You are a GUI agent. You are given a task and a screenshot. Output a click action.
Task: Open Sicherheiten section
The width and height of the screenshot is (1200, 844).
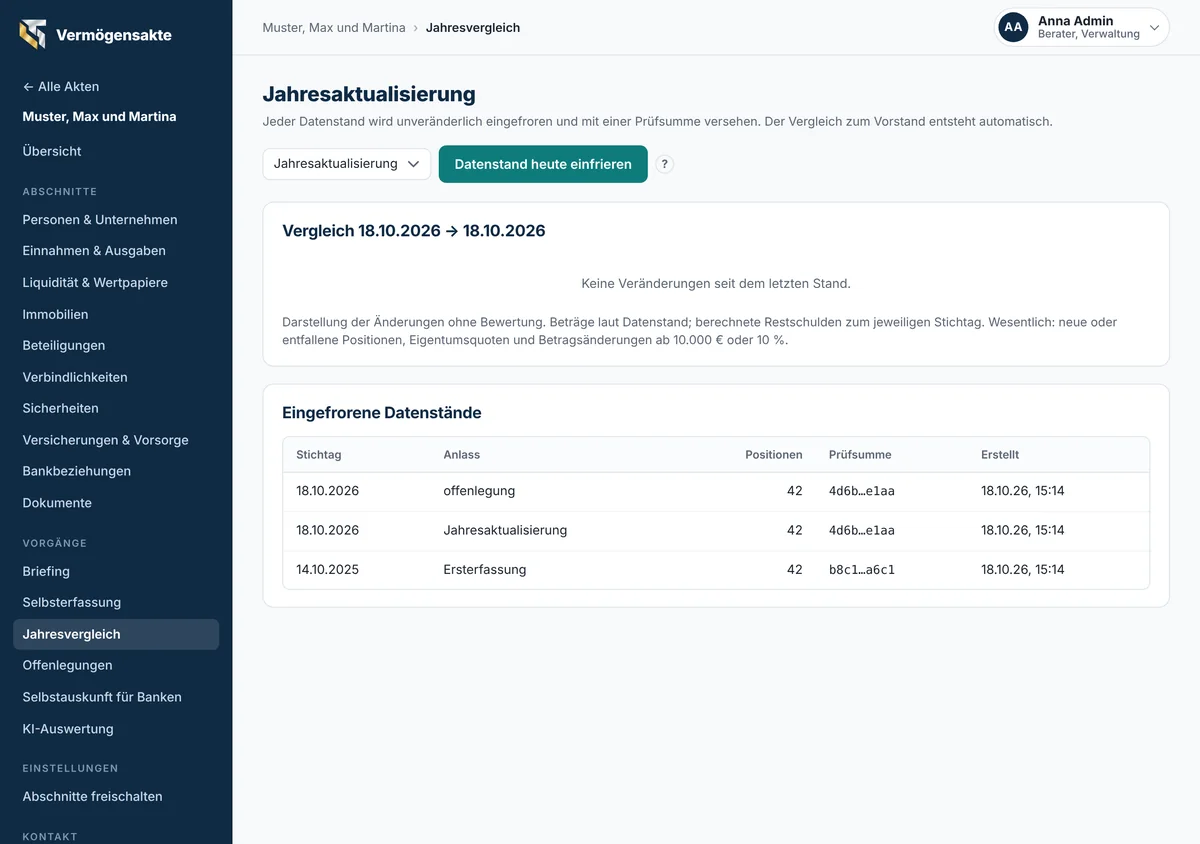click(60, 408)
